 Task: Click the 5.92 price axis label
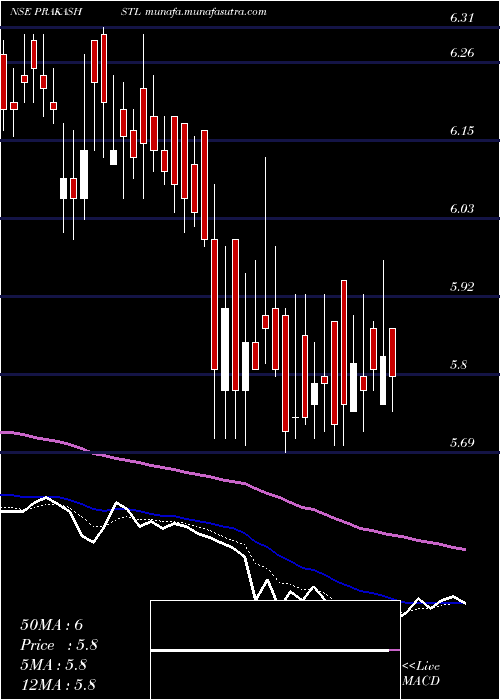[462, 287]
